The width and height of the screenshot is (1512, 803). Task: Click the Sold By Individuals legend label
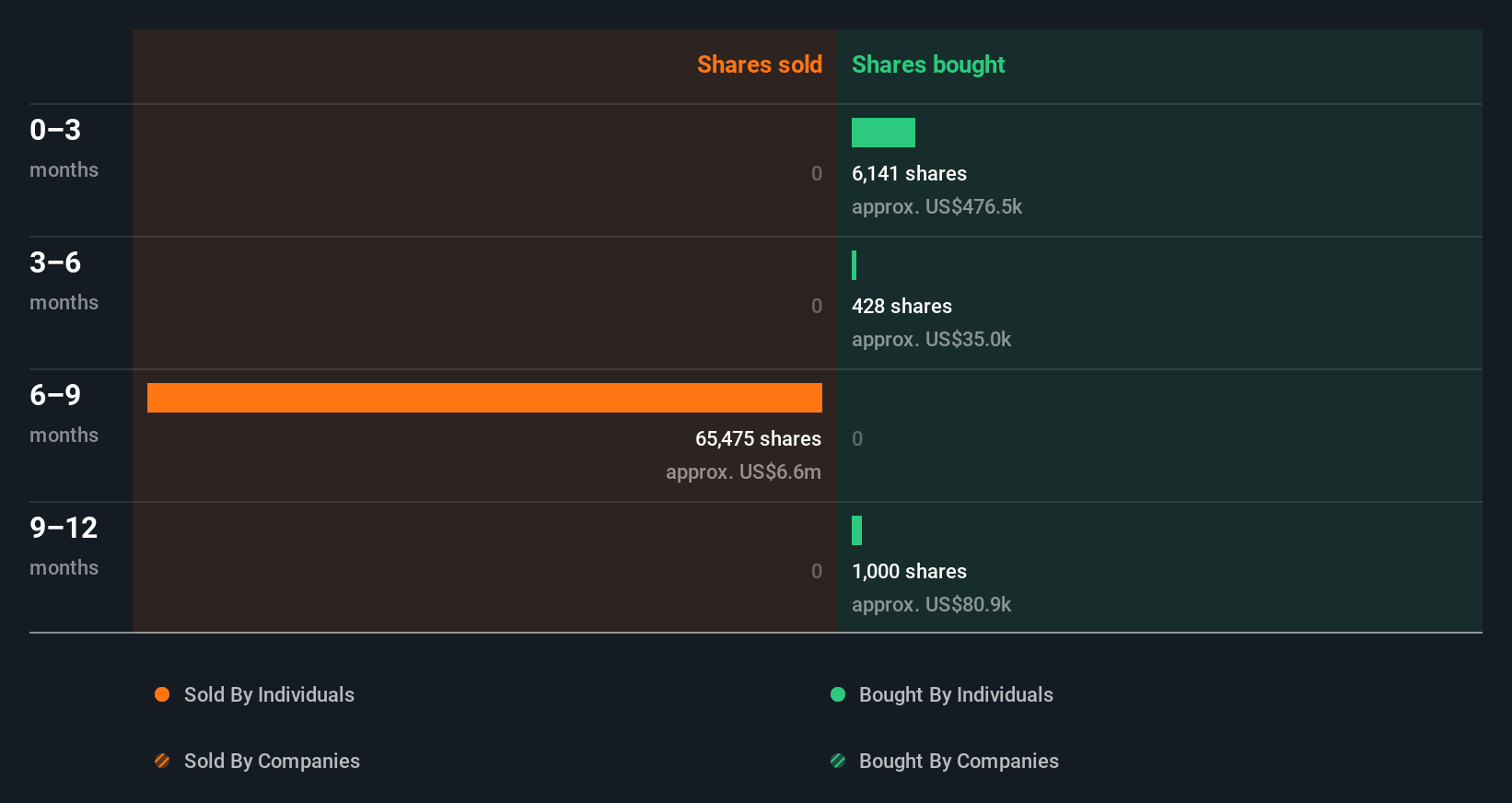[269, 695]
